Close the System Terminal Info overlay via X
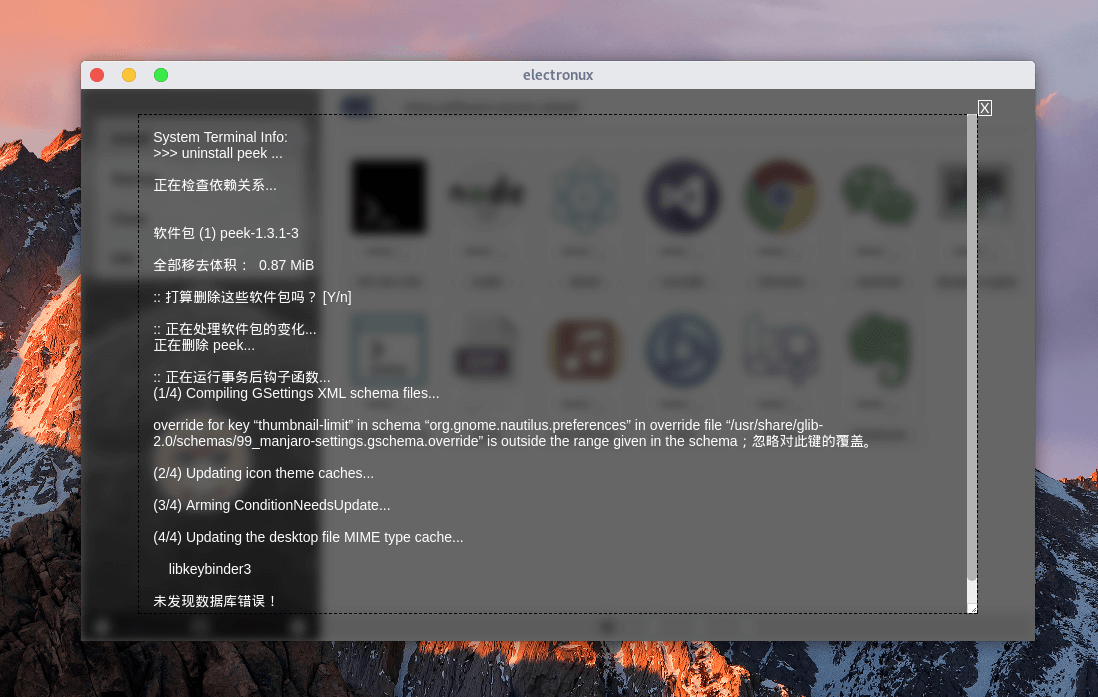The width and height of the screenshot is (1098, 697). tap(984, 107)
